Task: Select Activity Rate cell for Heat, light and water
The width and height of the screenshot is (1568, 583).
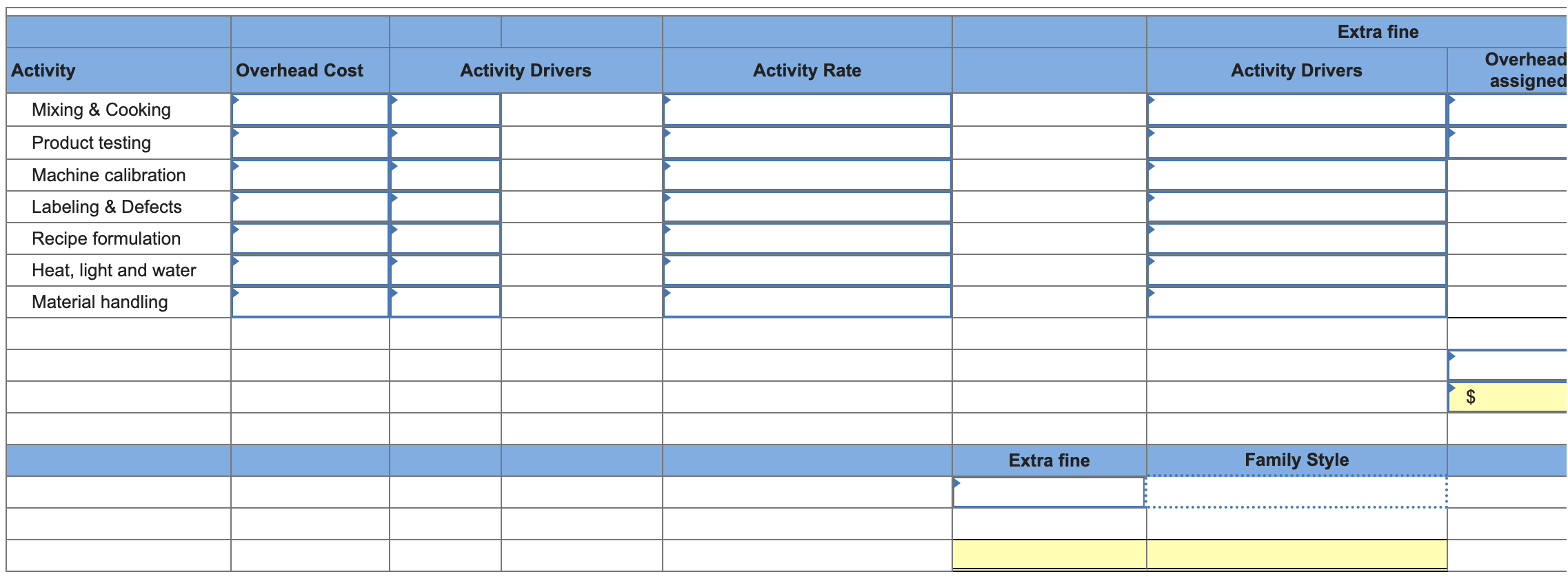Action: [807, 270]
